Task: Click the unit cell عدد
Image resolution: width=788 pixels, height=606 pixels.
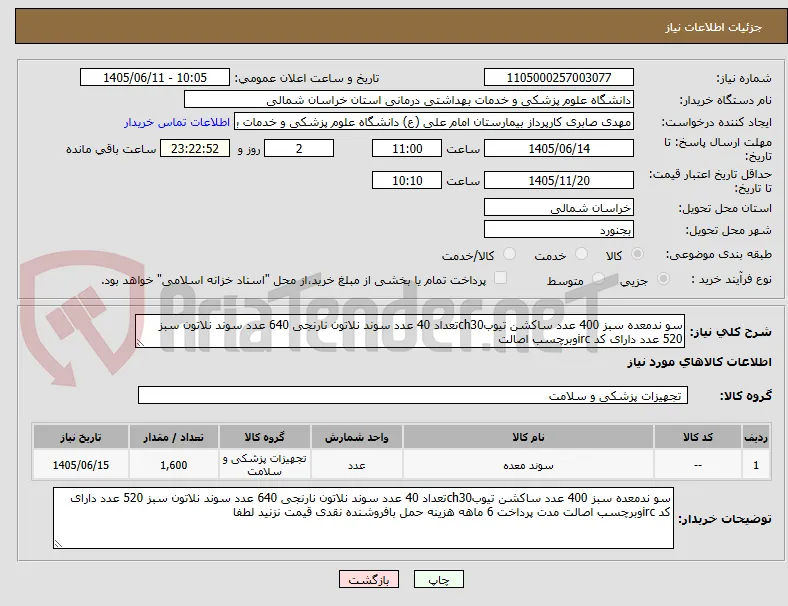Action: pyautogui.click(x=356, y=465)
